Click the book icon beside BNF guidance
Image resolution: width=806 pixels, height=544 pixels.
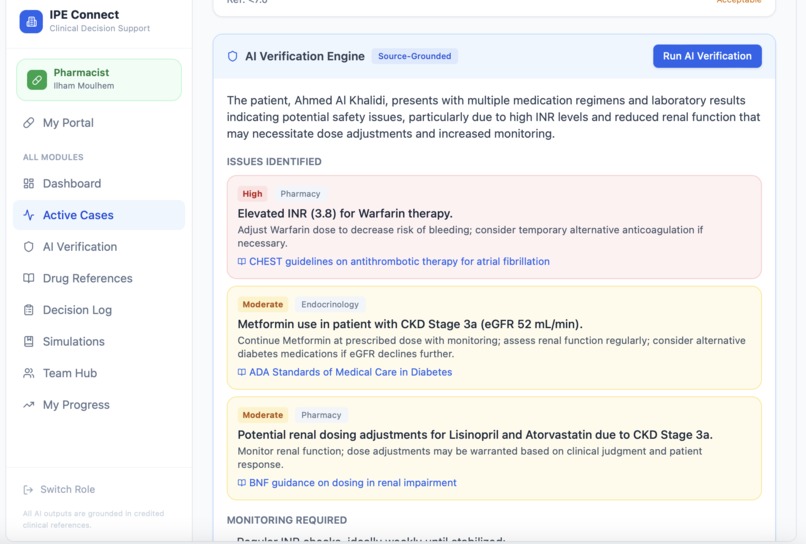(x=242, y=482)
